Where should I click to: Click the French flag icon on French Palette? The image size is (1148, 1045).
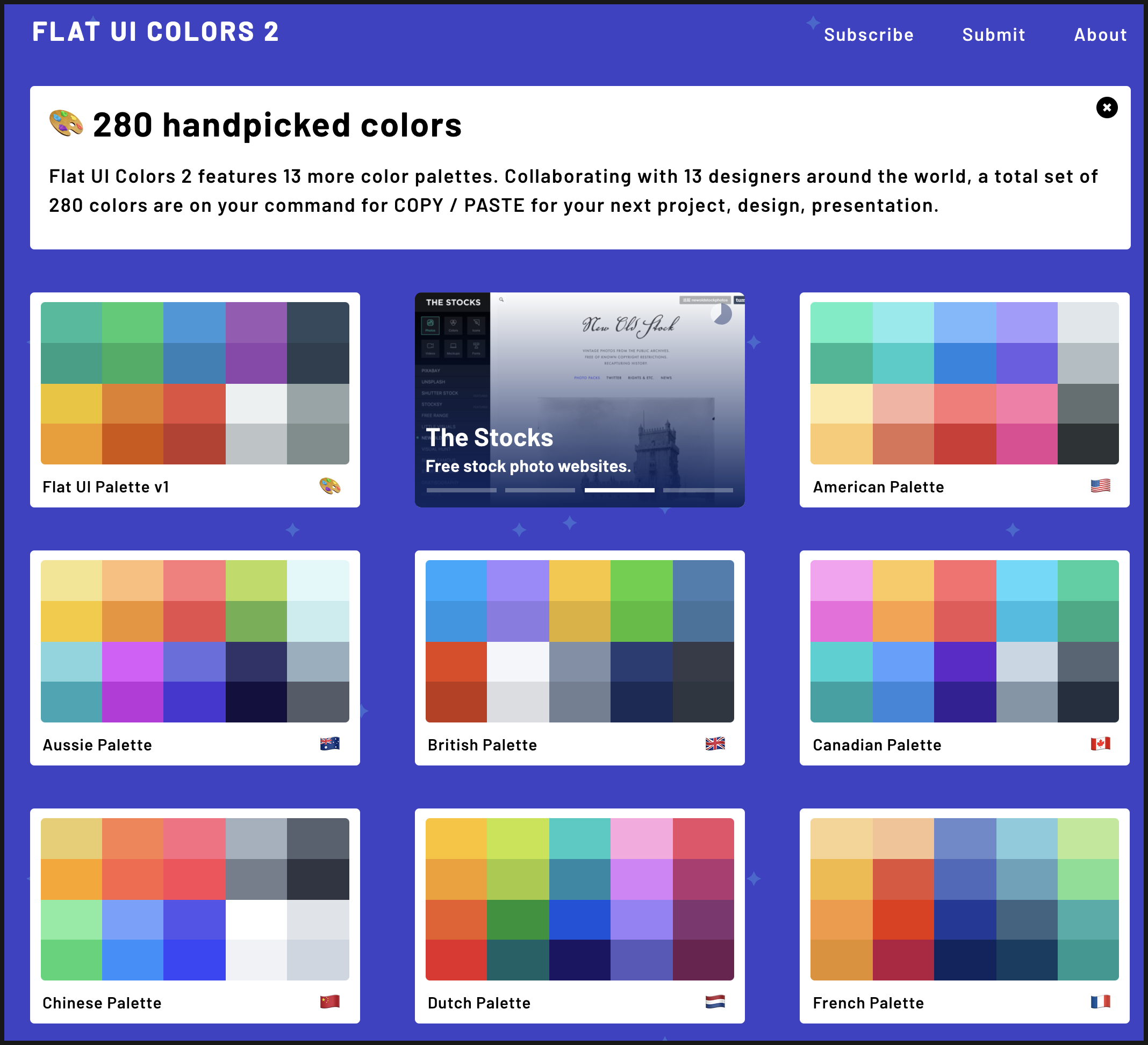click(x=1101, y=1003)
